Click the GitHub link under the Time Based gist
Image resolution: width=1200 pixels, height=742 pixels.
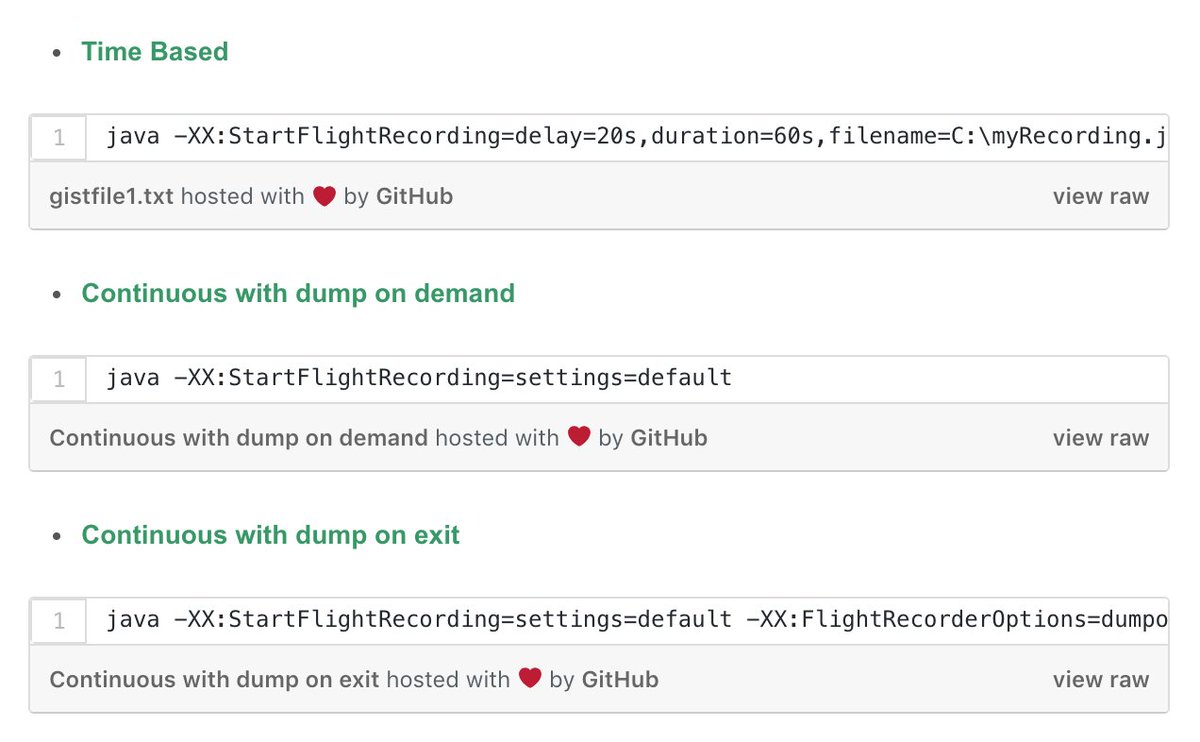[414, 197]
